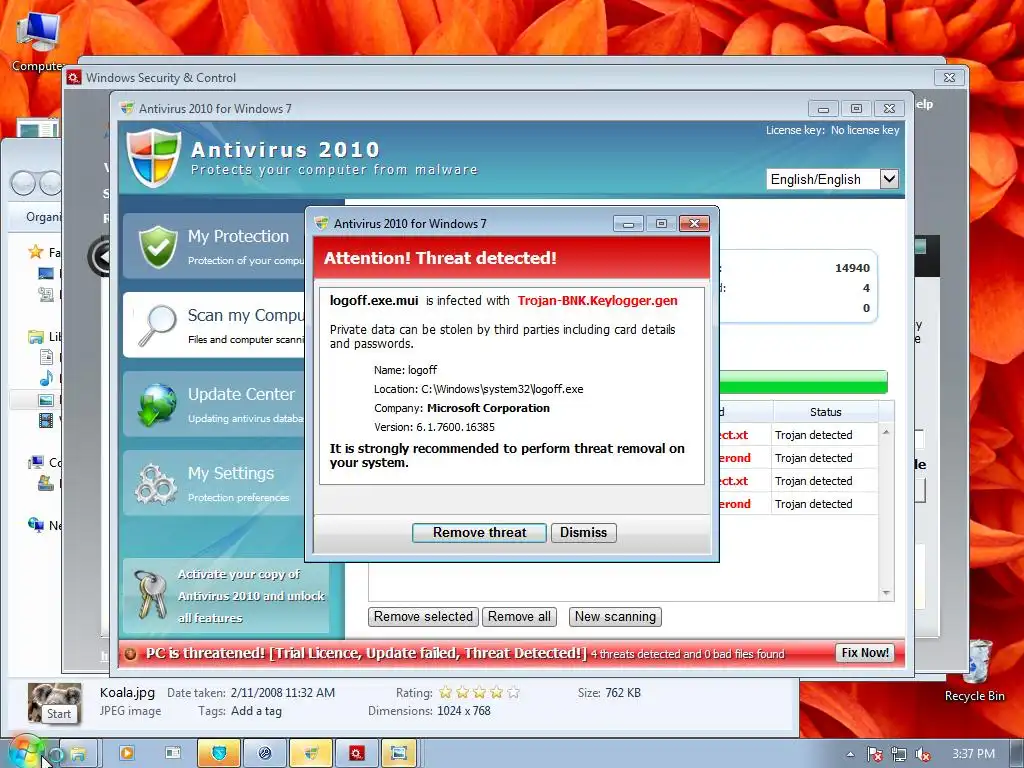Open My Settings section
The height and width of the screenshot is (768, 1024).
(x=216, y=483)
